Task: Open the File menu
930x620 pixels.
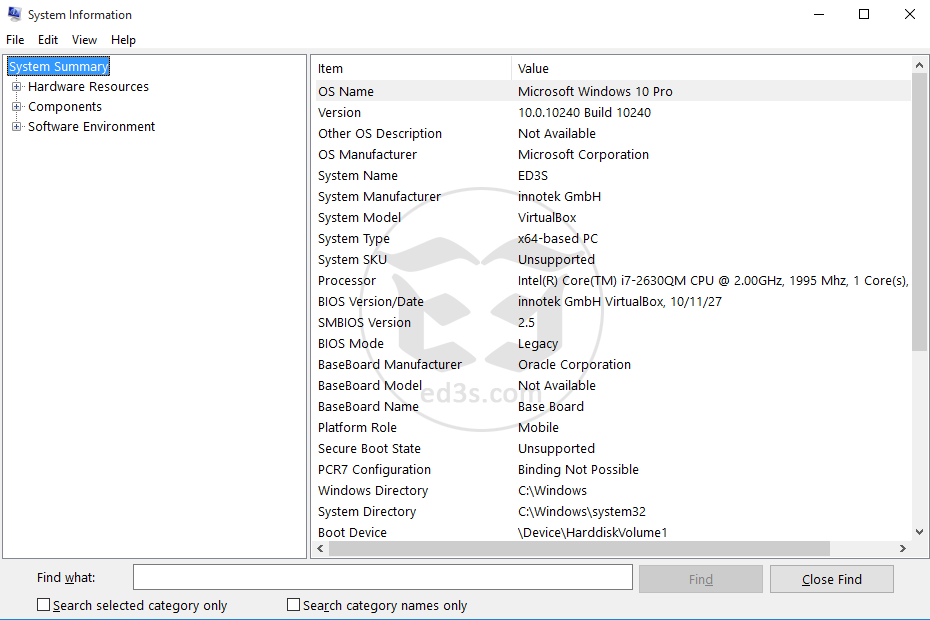Action: point(15,40)
